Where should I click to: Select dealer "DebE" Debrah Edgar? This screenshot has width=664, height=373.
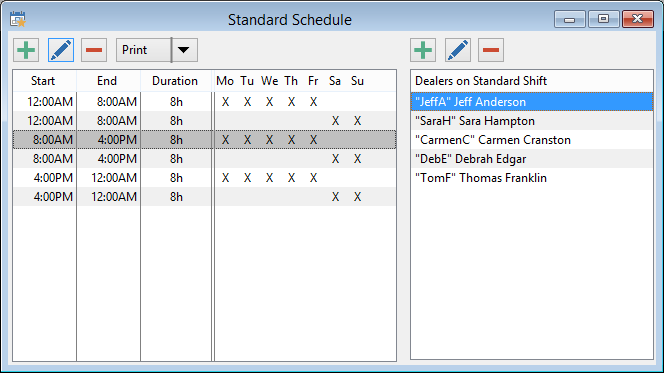[531, 159]
